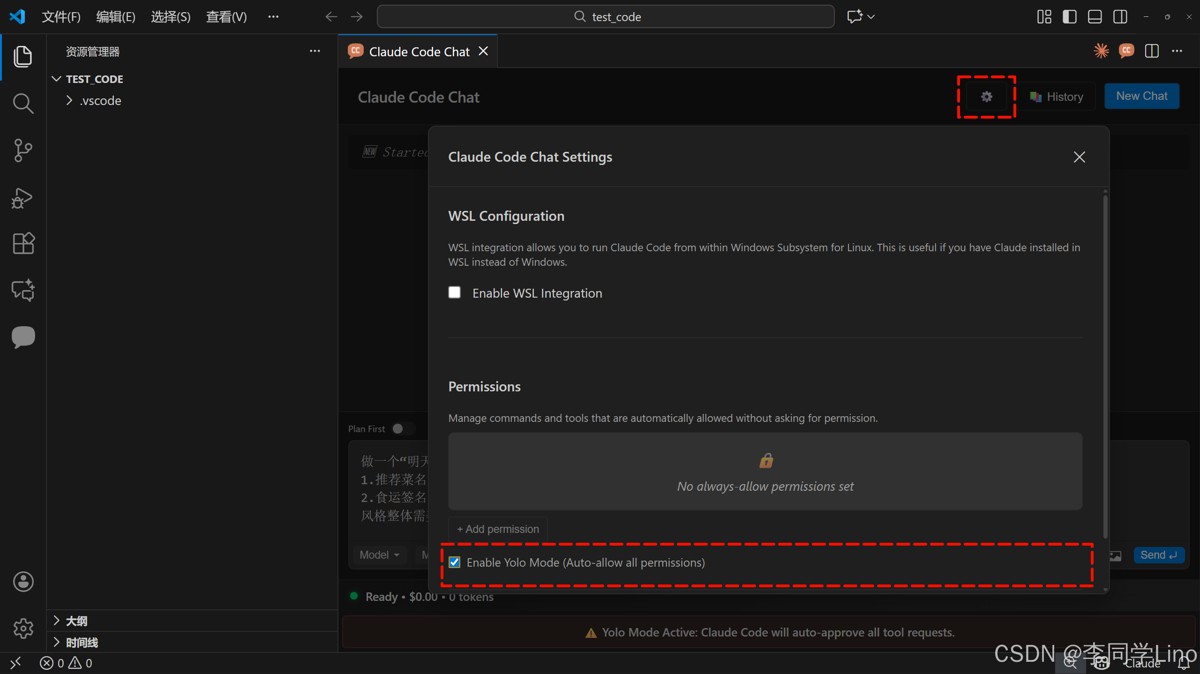Open the chat sparkle view in the activity bar
Screen dimensions: 1200x674
click(23, 290)
